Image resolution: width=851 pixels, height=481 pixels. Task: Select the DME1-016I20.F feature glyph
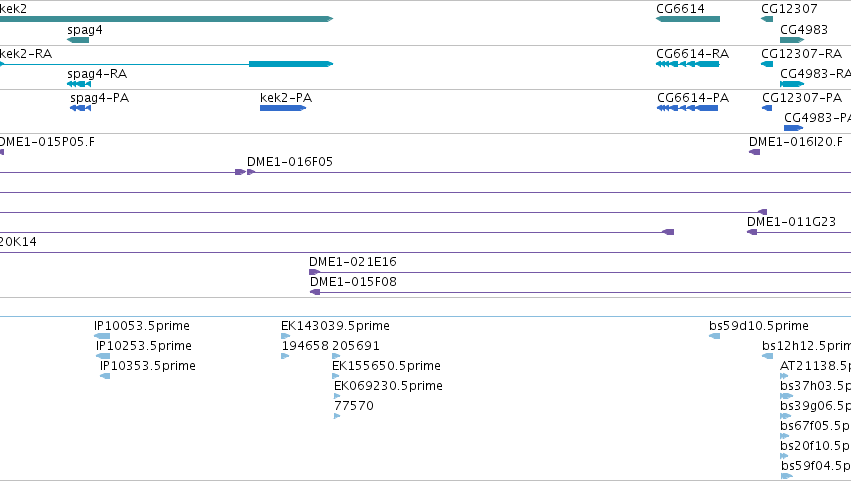coord(754,152)
